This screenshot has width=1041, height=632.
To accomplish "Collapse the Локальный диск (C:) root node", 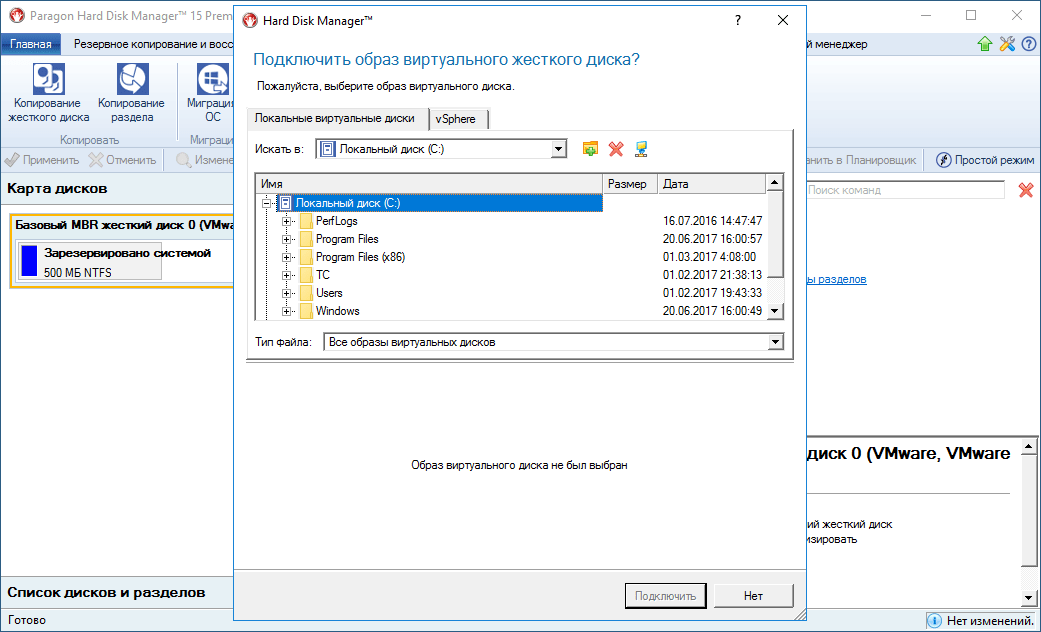I will click(267, 203).
